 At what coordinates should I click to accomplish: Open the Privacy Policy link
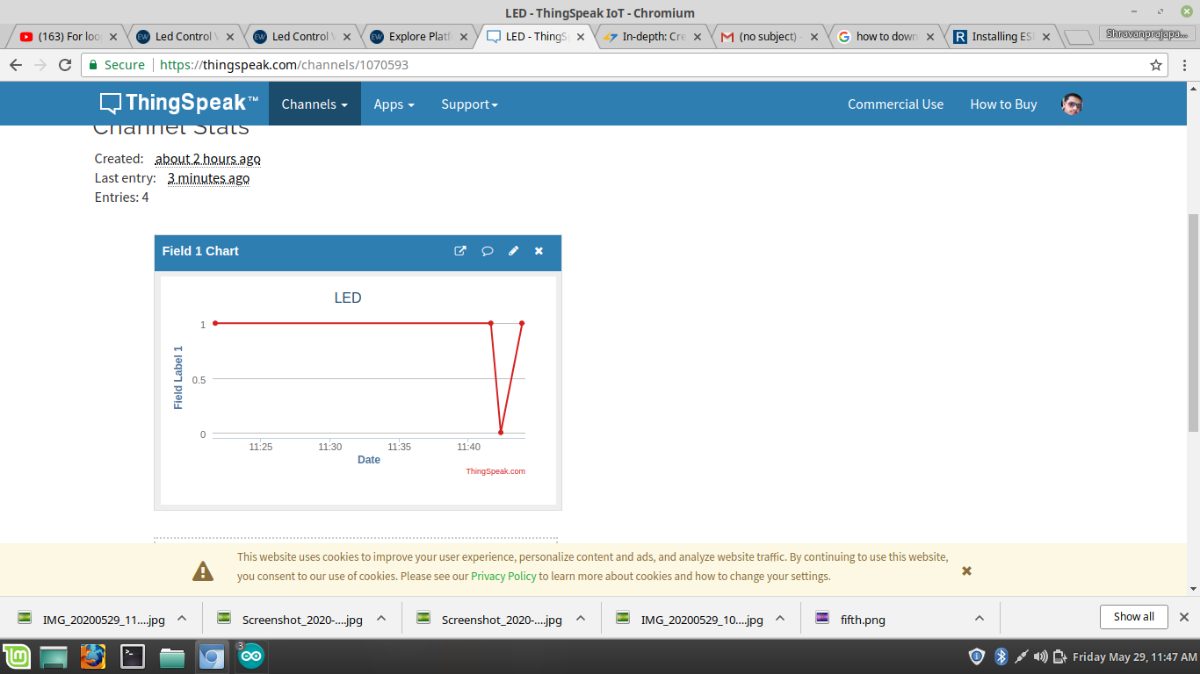coord(503,577)
